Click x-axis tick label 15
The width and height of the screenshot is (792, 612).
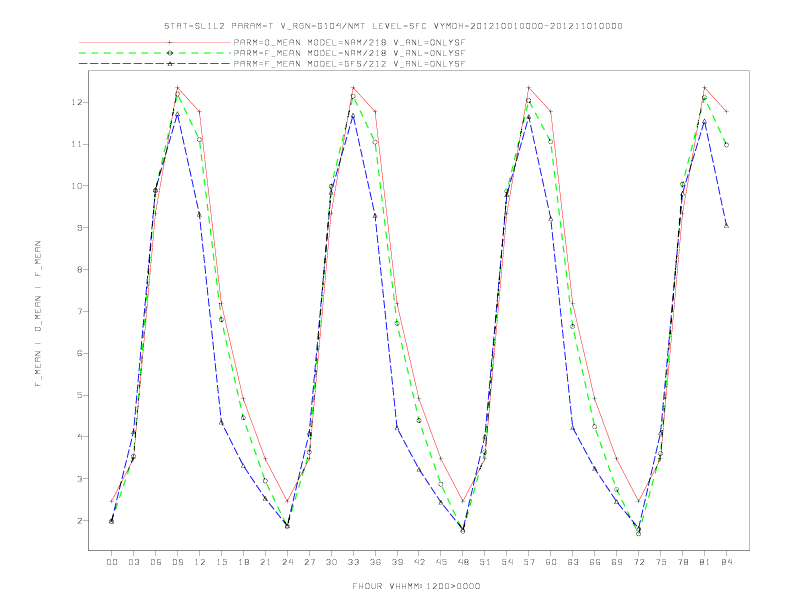click(x=221, y=562)
